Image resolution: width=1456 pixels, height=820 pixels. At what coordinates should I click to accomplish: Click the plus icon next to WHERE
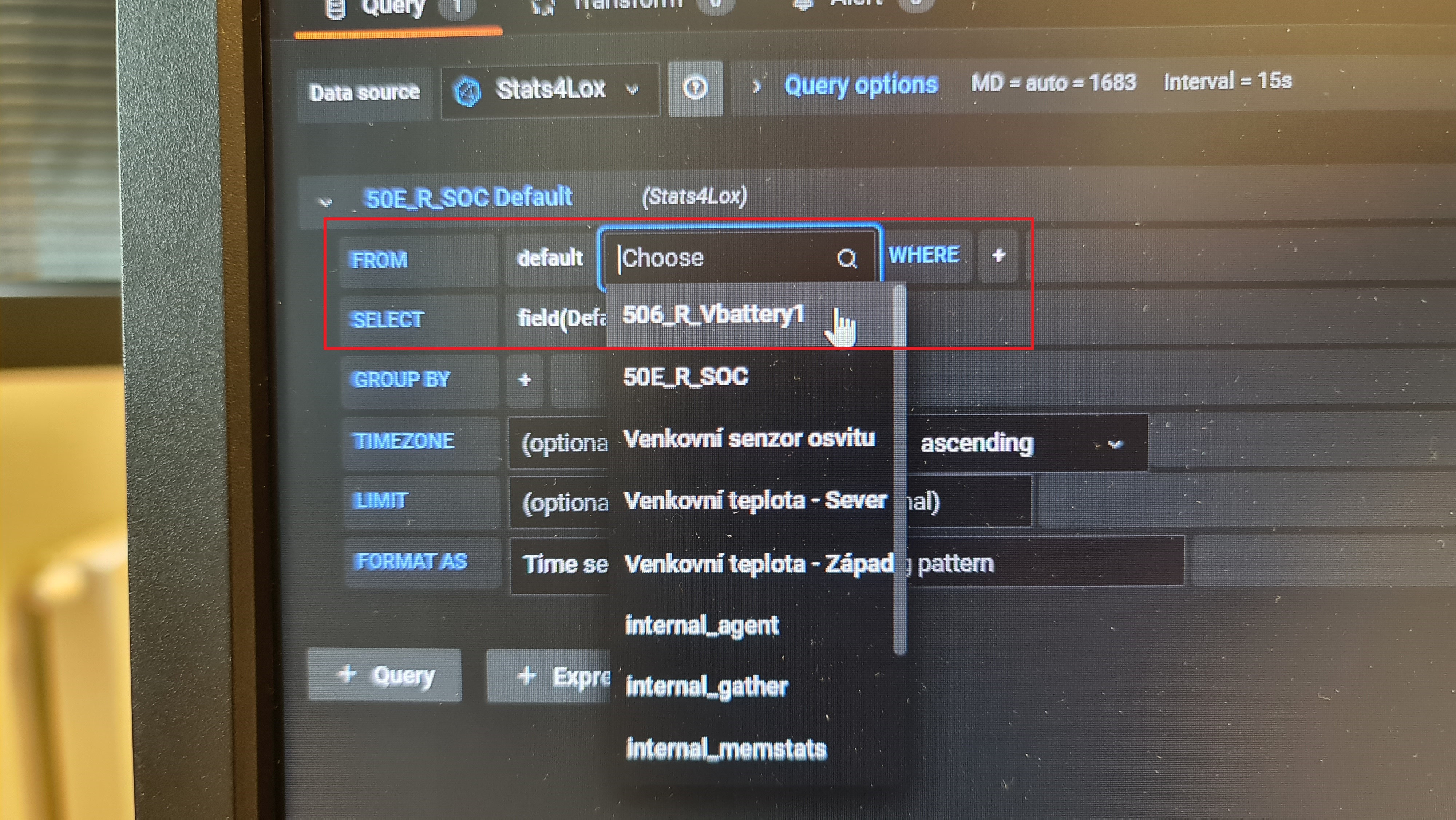point(998,255)
